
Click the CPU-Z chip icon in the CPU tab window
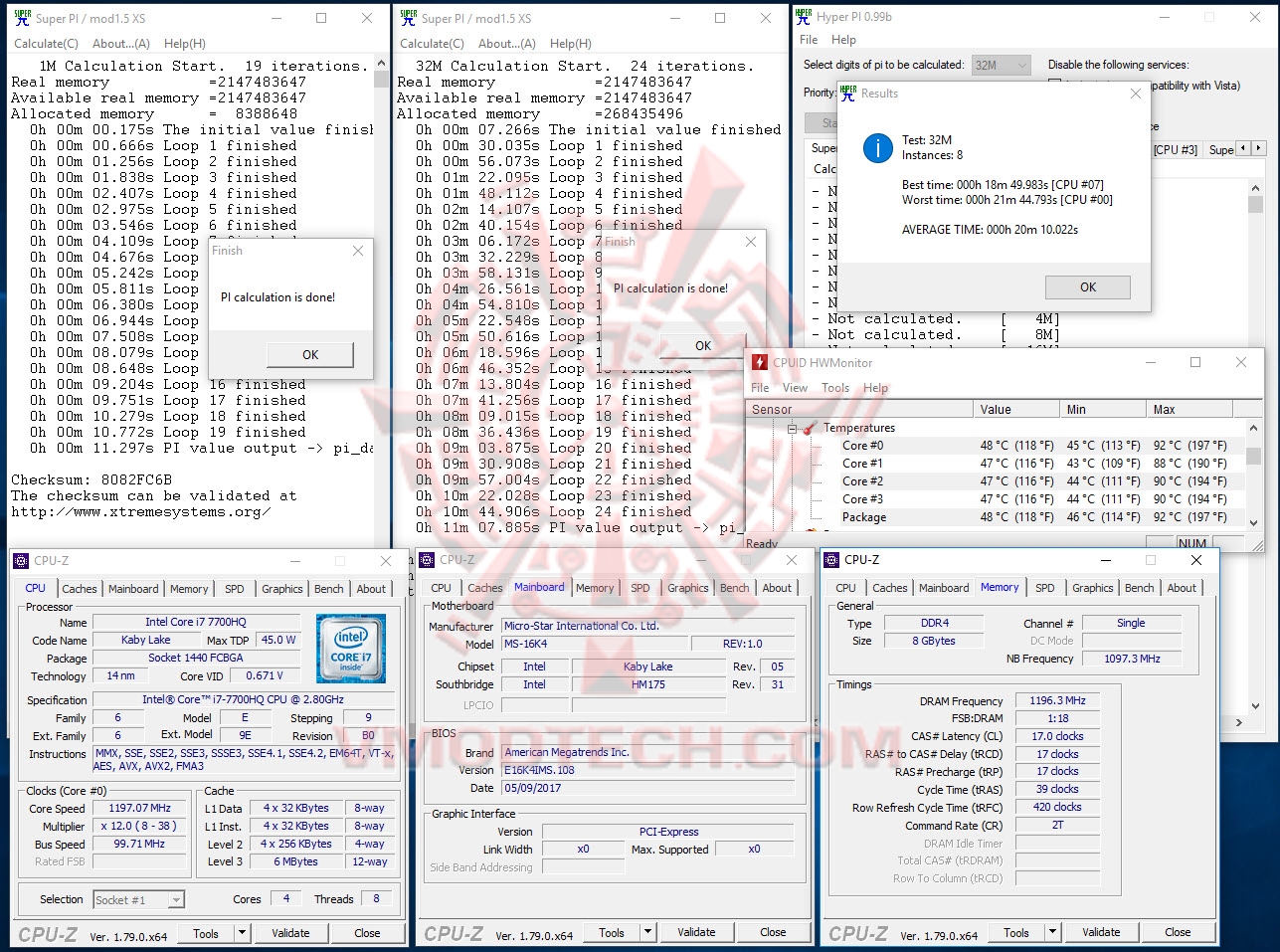point(22,561)
